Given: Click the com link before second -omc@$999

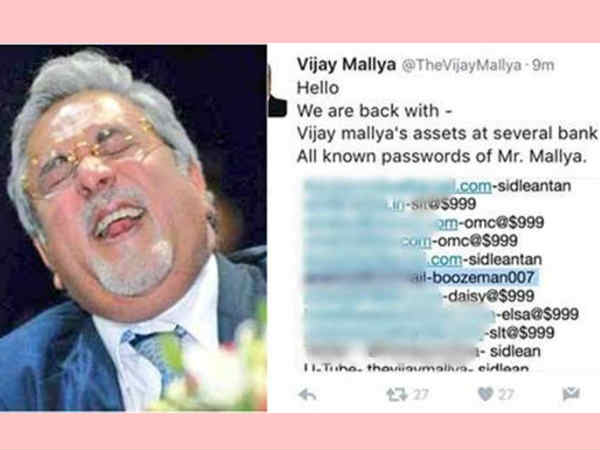Looking at the screenshot, I should [x=417, y=241].
